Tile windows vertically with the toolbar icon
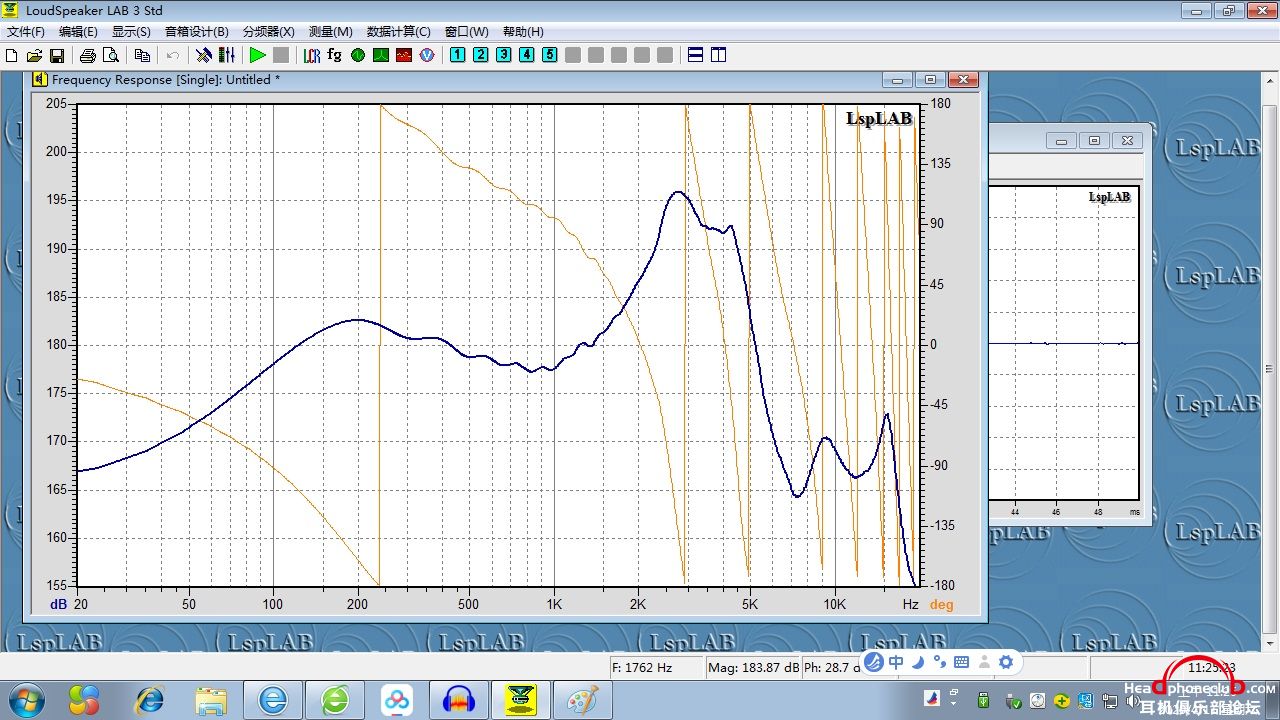 click(x=719, y=55)
